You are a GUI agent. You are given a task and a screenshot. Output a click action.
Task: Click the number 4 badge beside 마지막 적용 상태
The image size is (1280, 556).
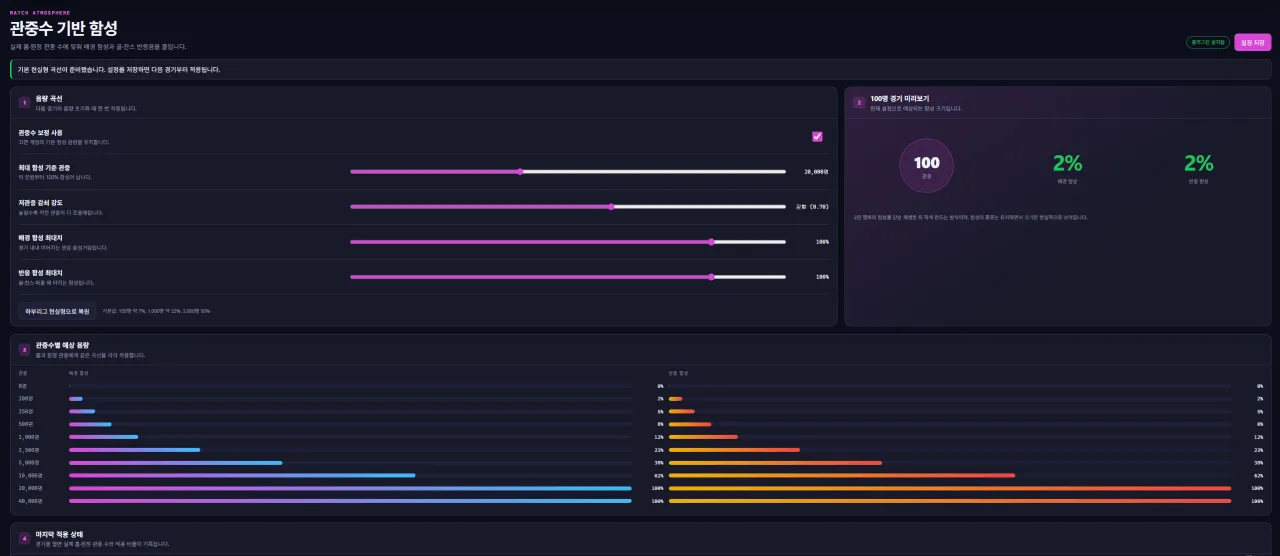[24, 538]
